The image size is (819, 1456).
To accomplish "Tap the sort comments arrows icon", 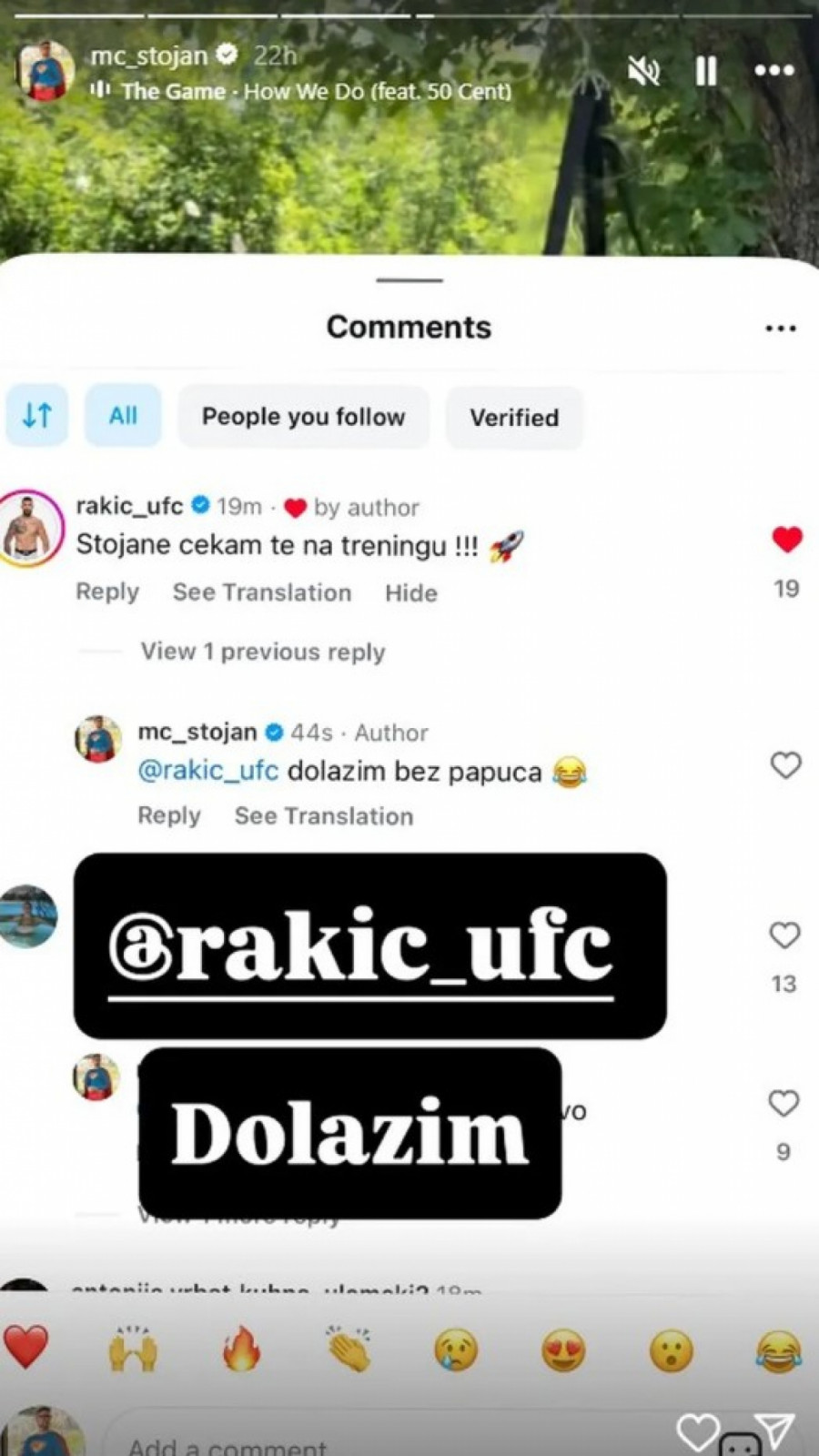I will [x=36, y=416].
